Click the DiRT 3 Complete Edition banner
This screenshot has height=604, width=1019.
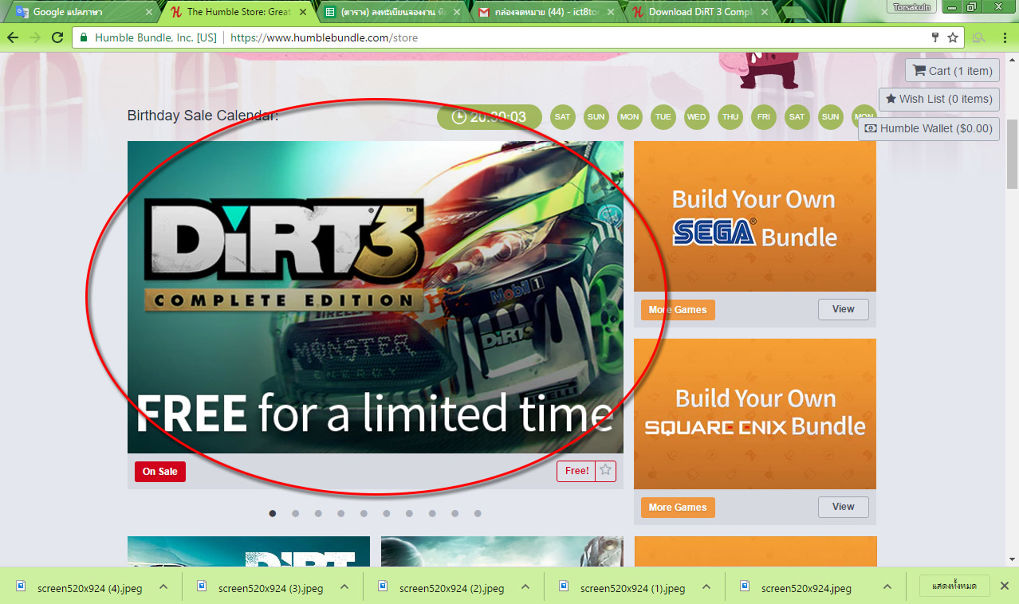click(375, 297)
